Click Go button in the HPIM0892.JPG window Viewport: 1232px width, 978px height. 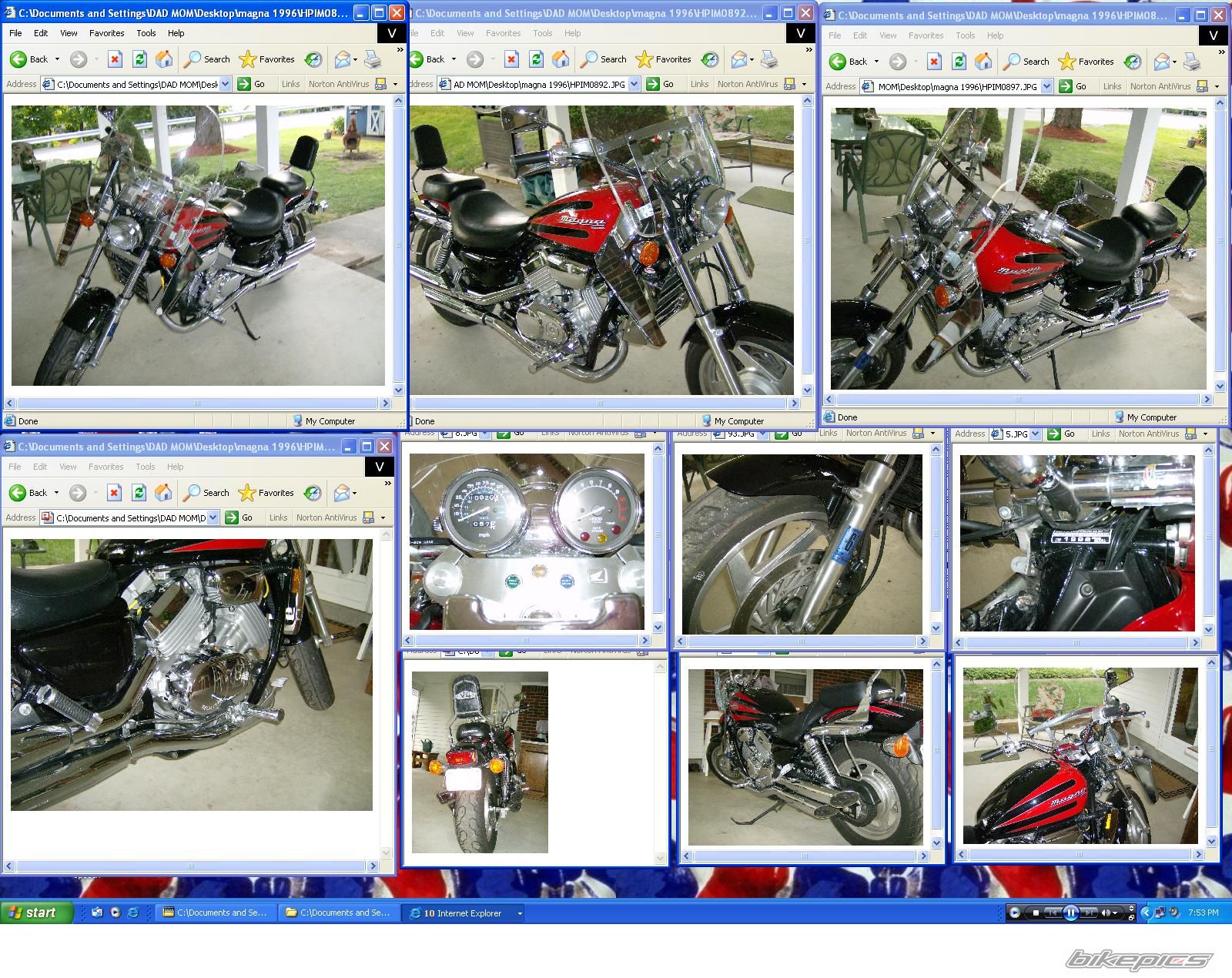(660, 85)
